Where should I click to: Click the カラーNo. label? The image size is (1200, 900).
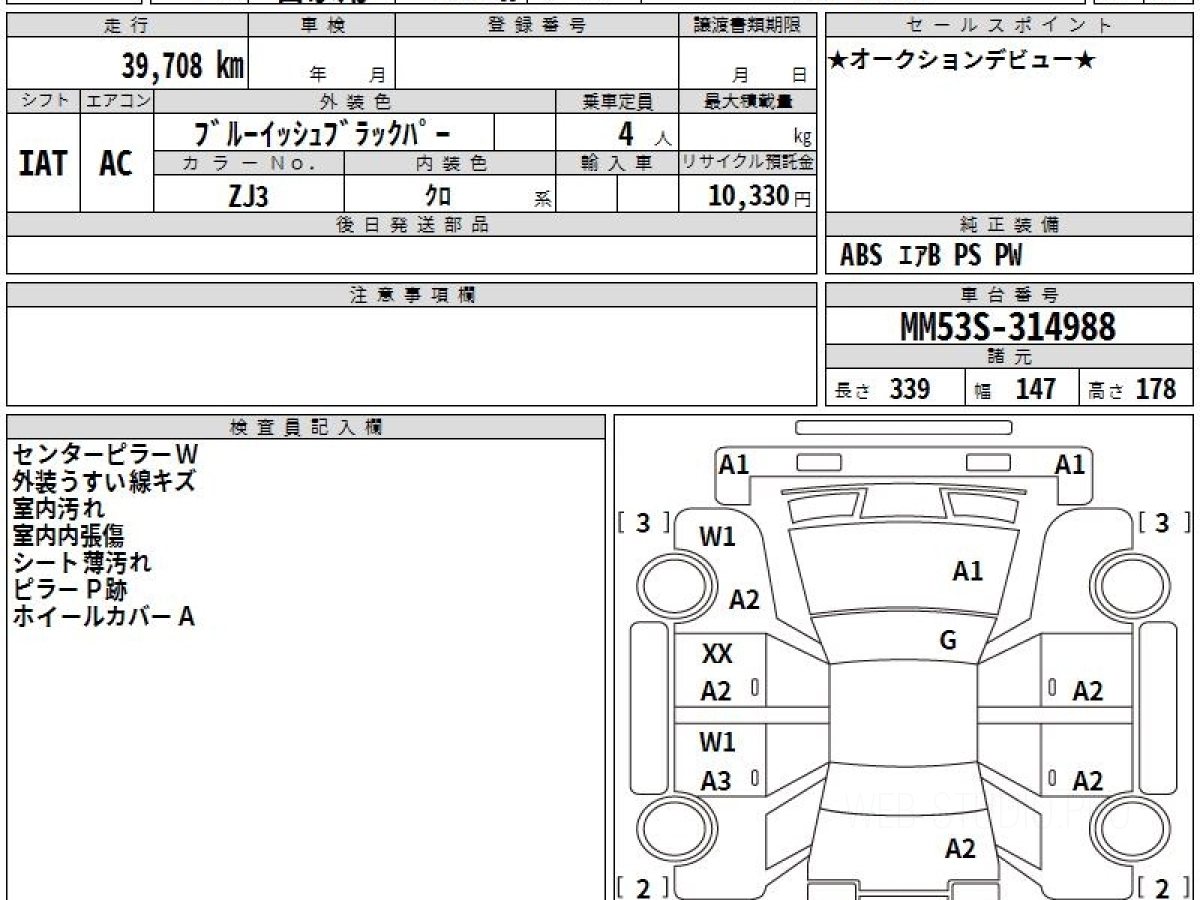(x=249, y=163)
